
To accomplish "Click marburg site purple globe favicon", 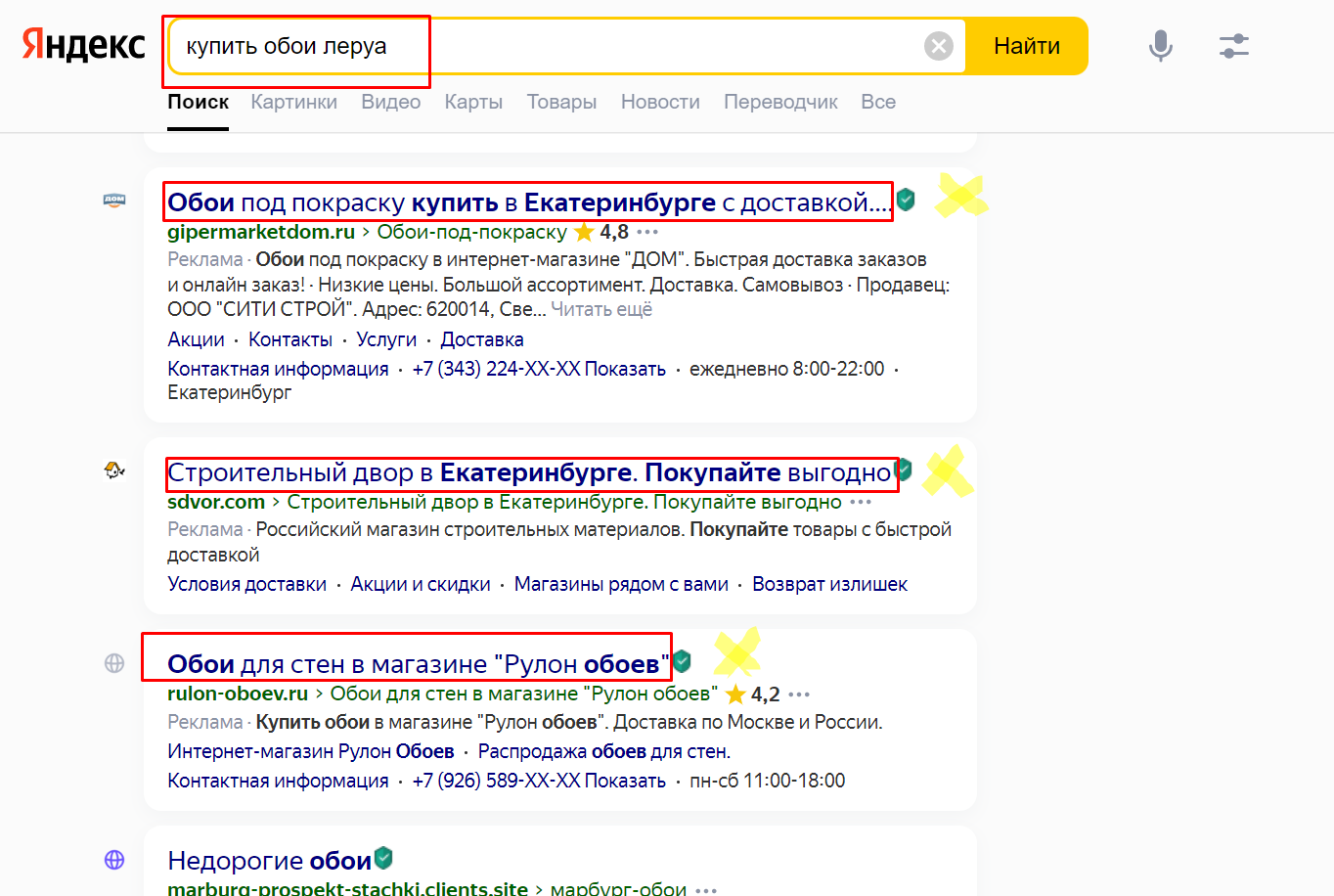I will 114,860.
